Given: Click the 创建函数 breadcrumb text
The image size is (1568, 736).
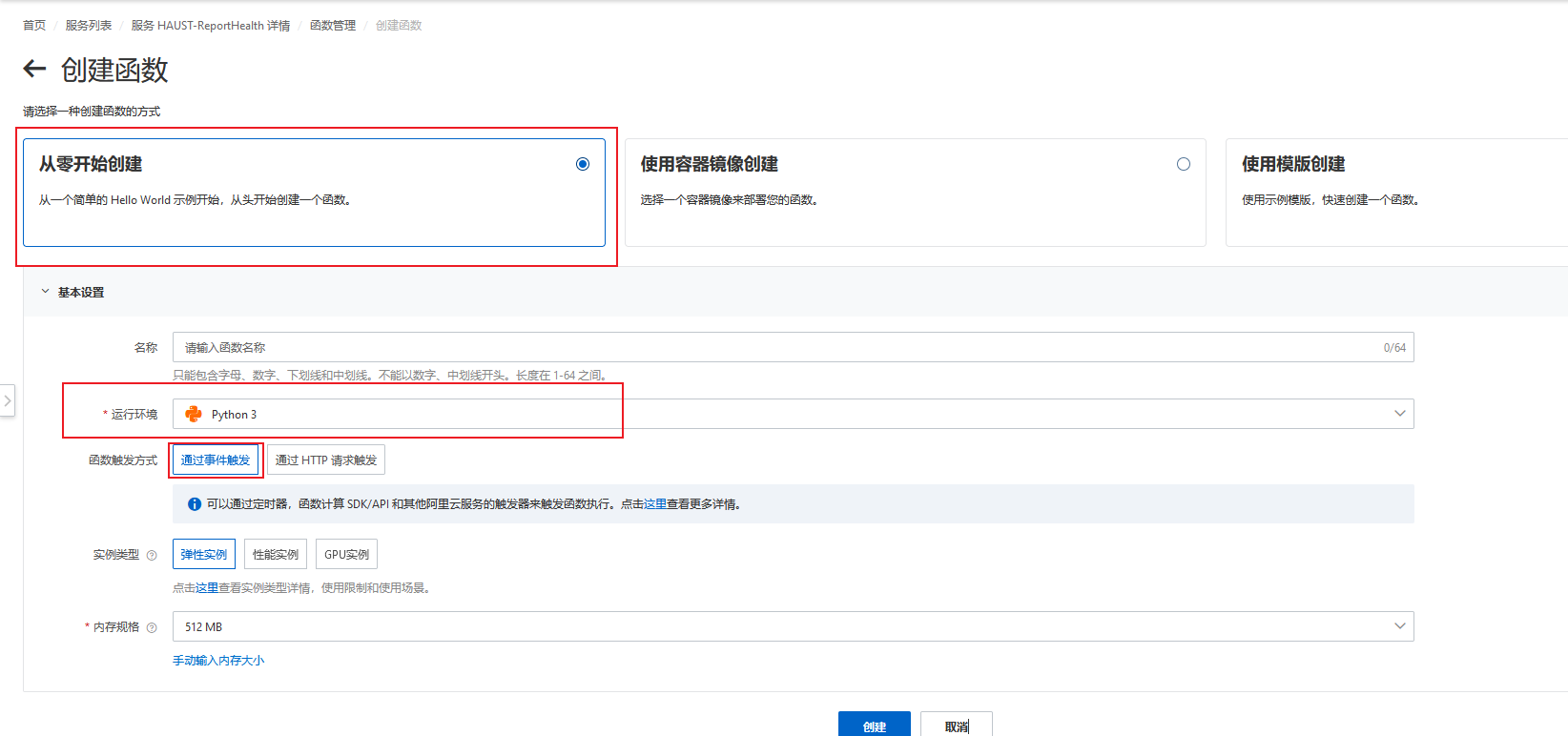Looking at the screenshot, I should point(399,26).
